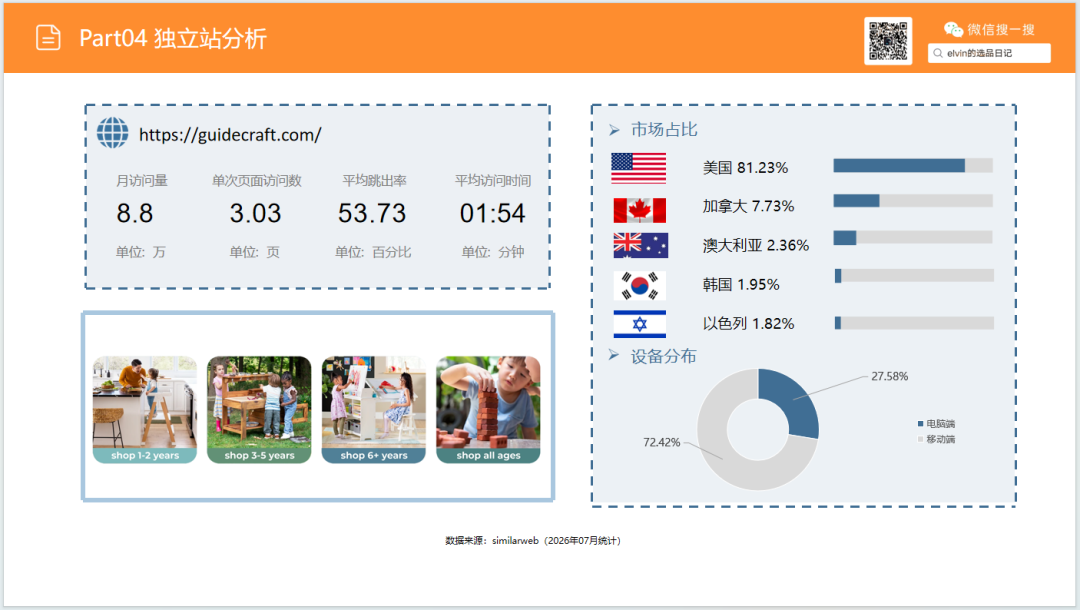This screenshot has height=610, width=1080.
Task: Click the Australia flag icon
Action: tap(640, 245)
